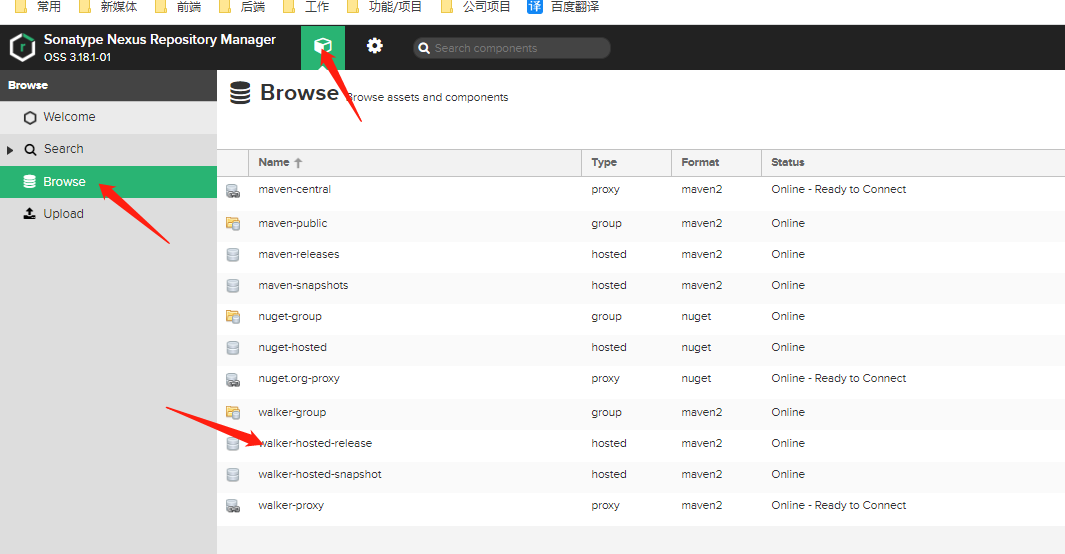1065x554 pixels.
Task: Focus the Search components field
Action: 511,48
